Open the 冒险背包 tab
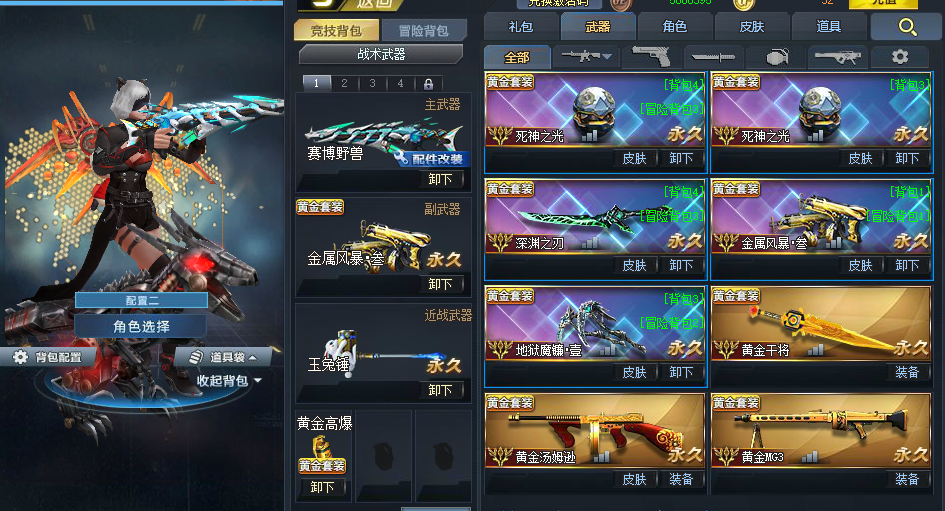945x511 pixels. tap(423, 31)
